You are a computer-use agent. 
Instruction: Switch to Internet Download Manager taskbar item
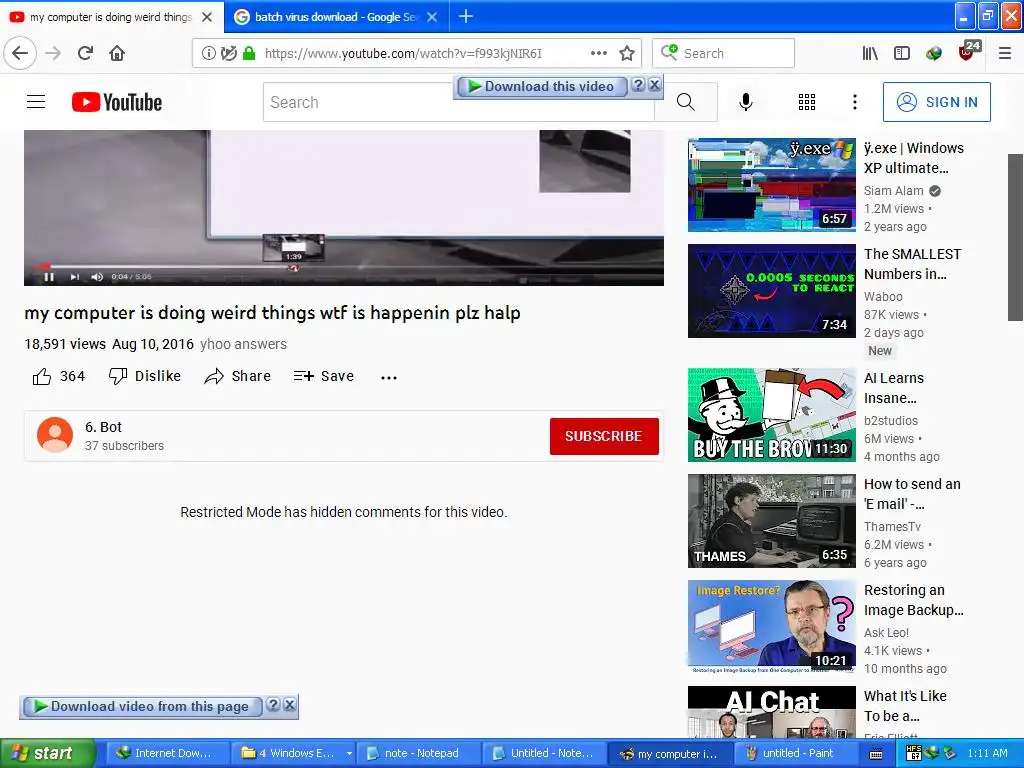point(168,753)
